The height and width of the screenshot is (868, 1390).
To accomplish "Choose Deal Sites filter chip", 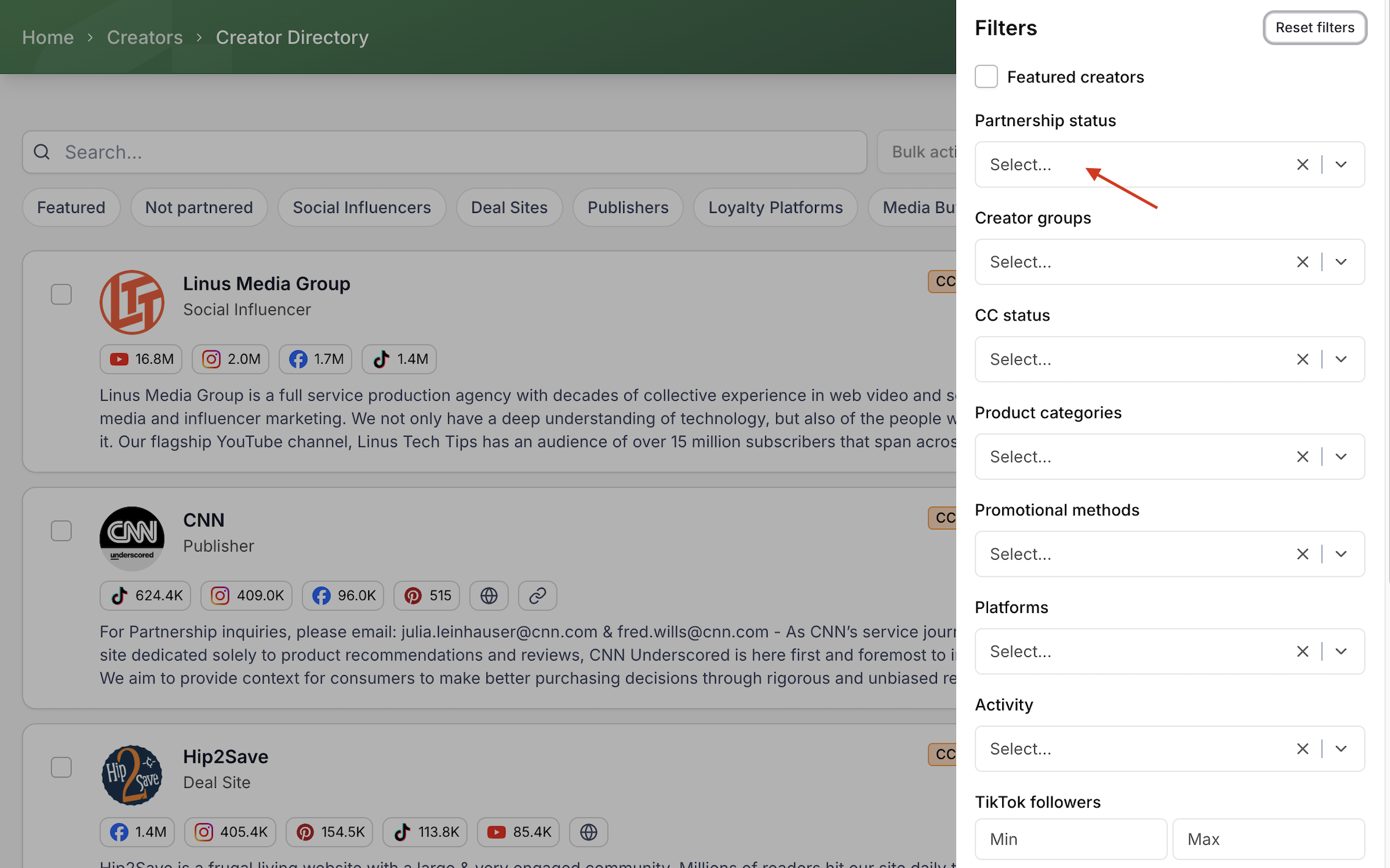I will click(x=508, y=207).
